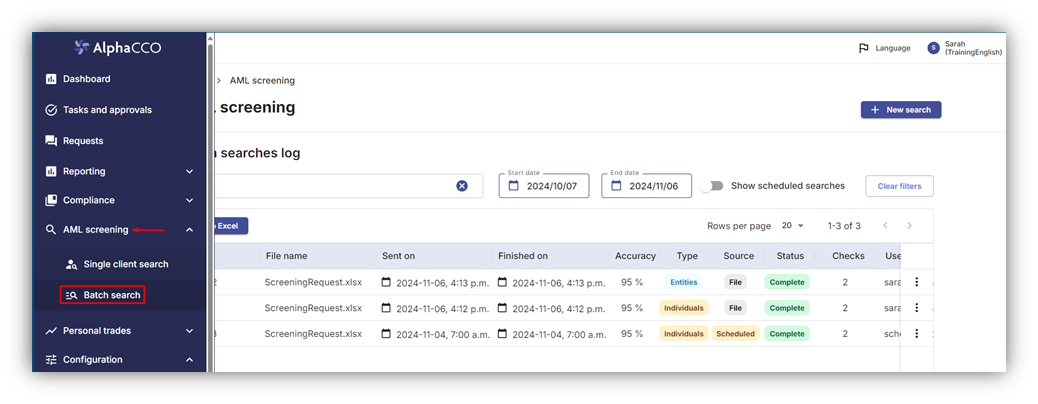Screen dimensions: 1038x404
Task: Sort by Checks column header
Action: (849, 256)
